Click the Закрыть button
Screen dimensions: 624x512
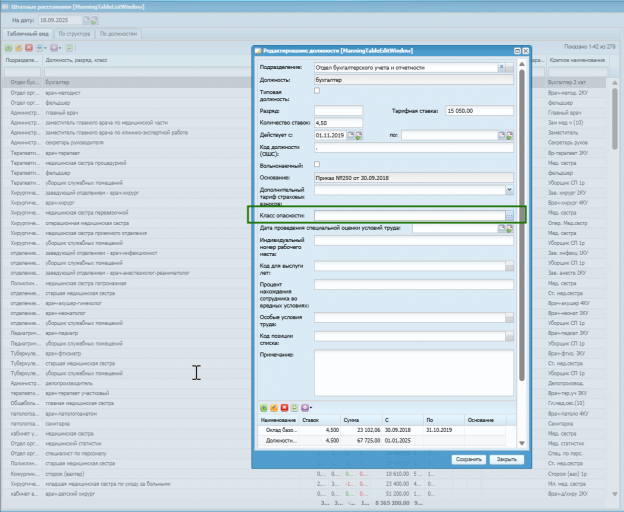(x=507, y=459)
